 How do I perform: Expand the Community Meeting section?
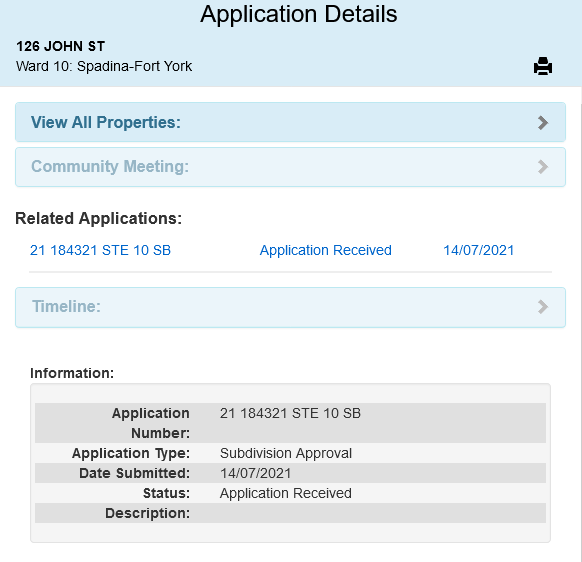(290, 167)
